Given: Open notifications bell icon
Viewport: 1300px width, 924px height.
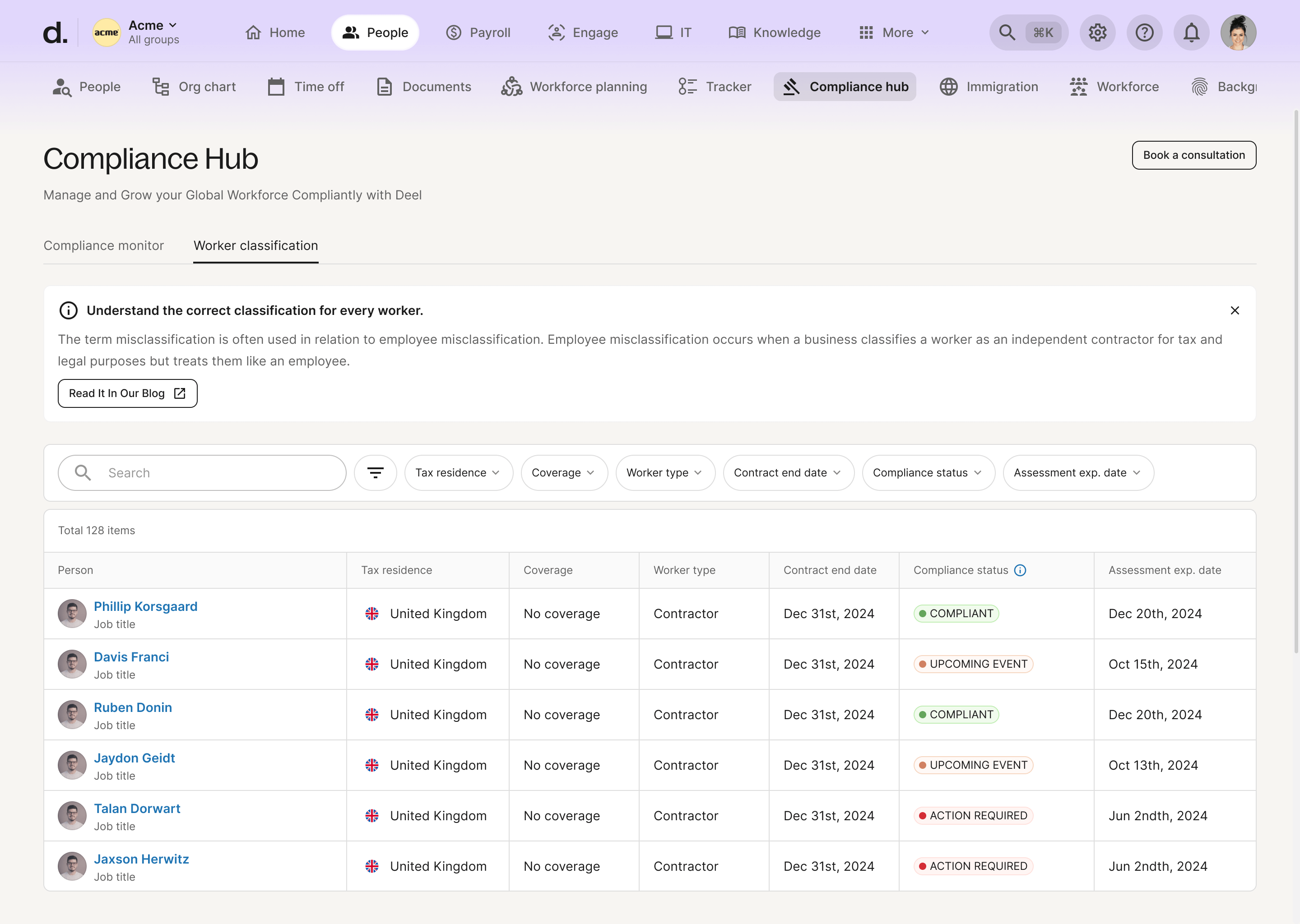Looking at the screenshot, I should pyautogui.click(x=1191, y=32).
